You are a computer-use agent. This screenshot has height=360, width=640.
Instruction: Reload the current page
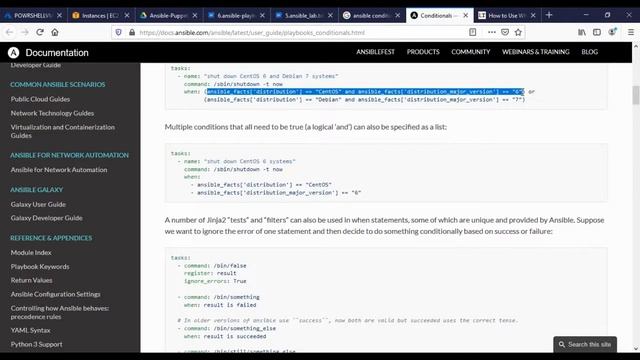40,32
